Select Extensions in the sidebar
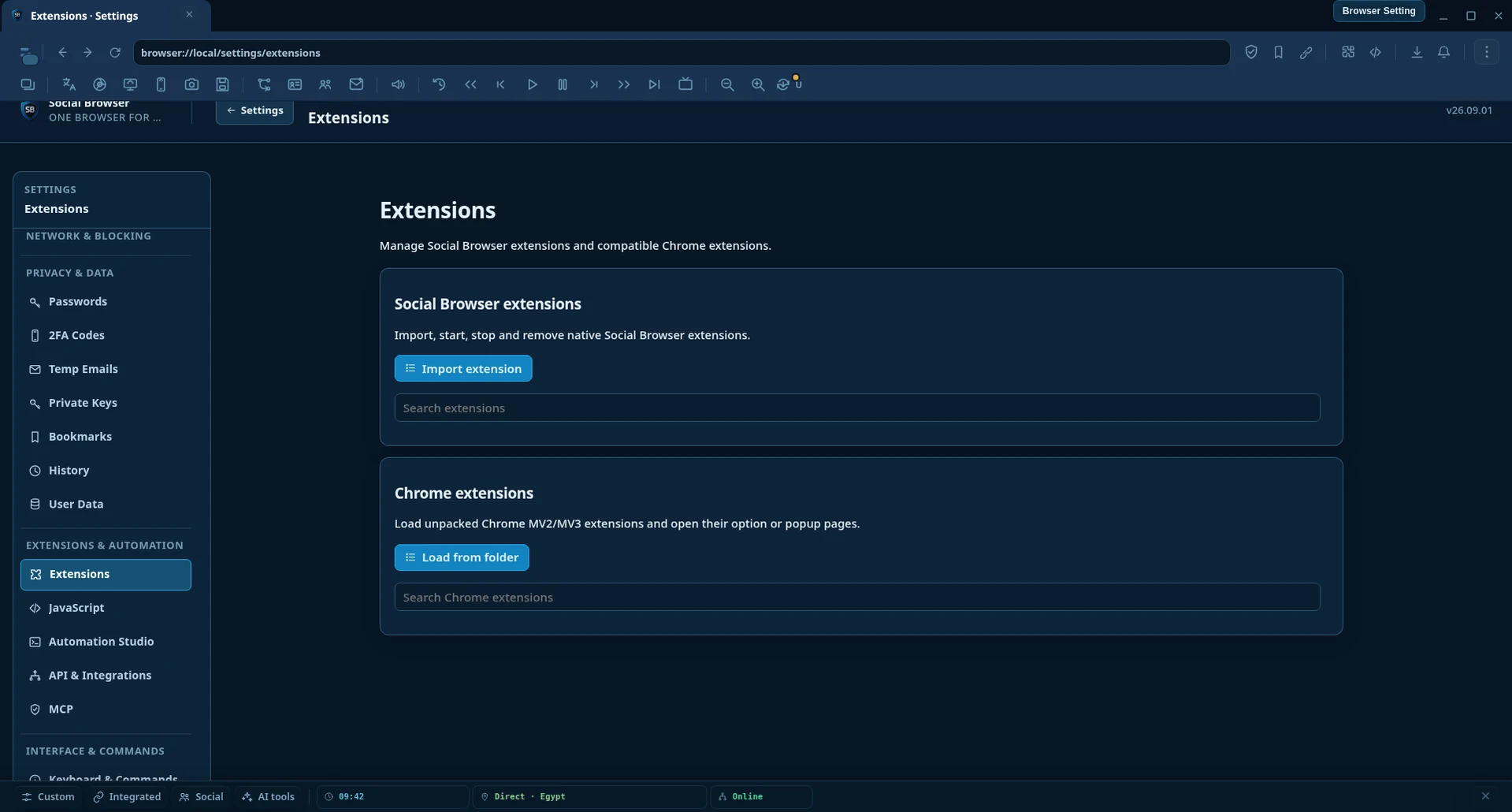Image resolution: width=1512 pixels, height=812 pixels. (106, 575)
